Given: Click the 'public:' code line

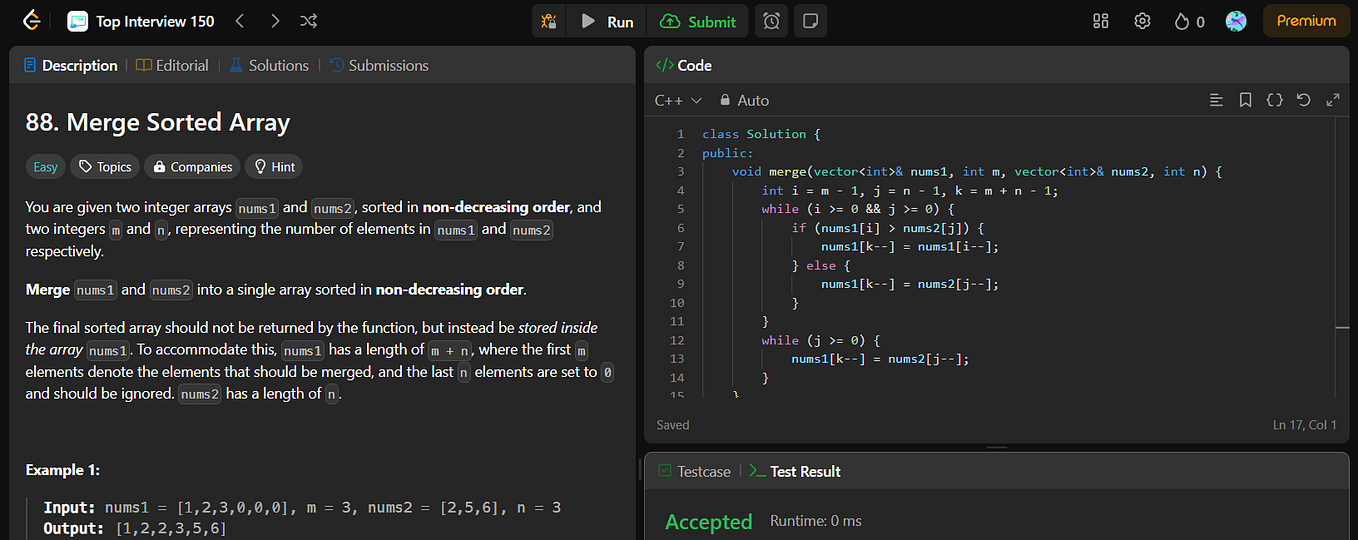Looking at the screenshot, I should 728,153.
